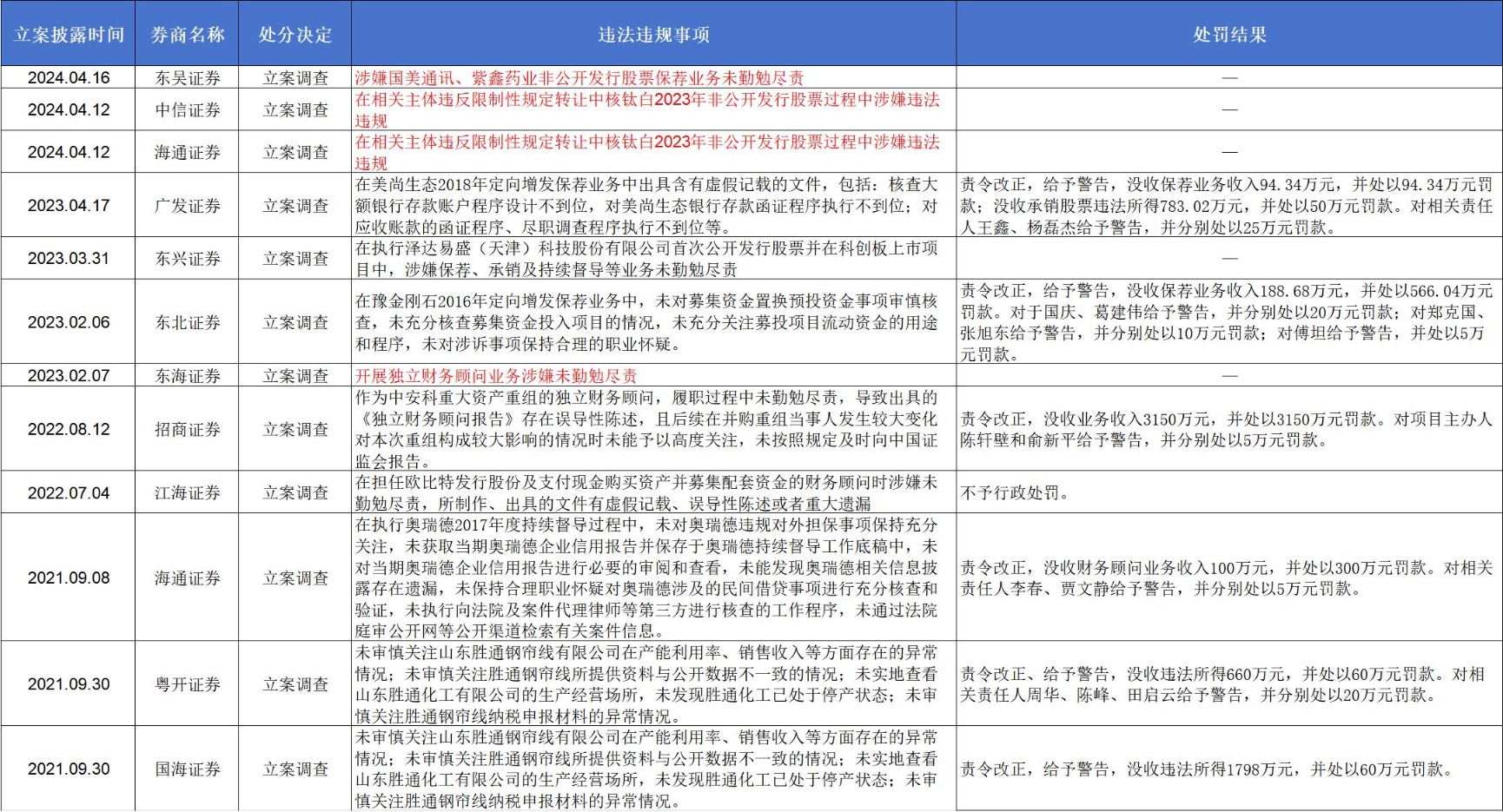Select the 粤开证券 cell

point(187,683)
